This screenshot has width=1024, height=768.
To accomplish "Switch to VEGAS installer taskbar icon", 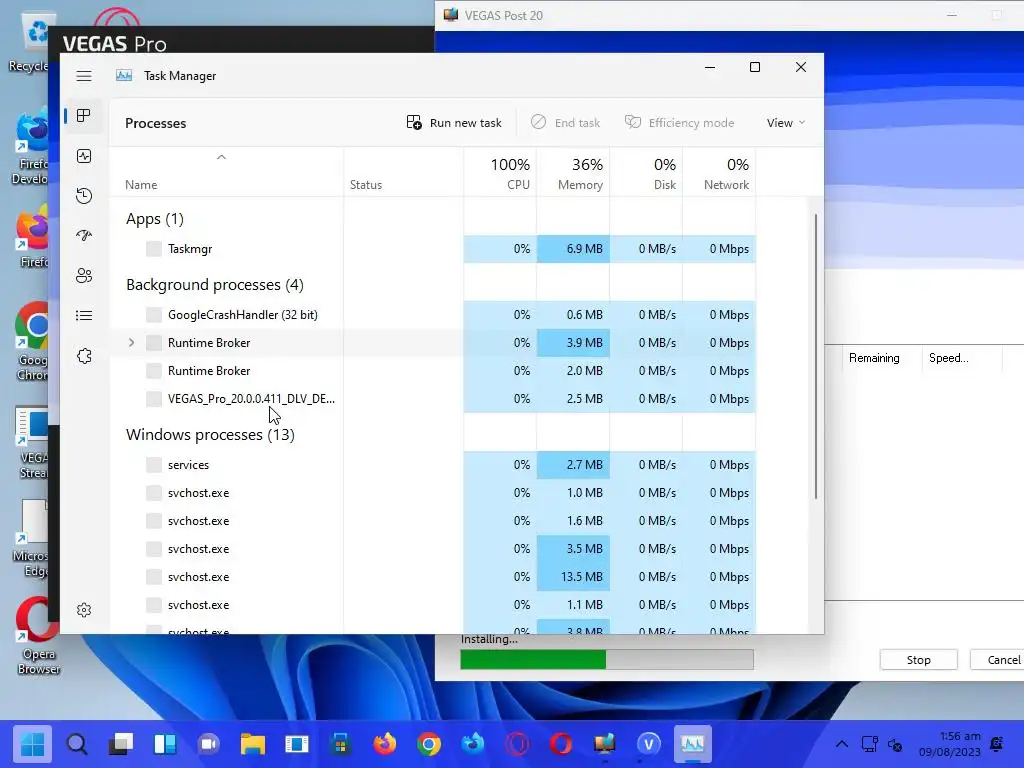I will 605,744.
